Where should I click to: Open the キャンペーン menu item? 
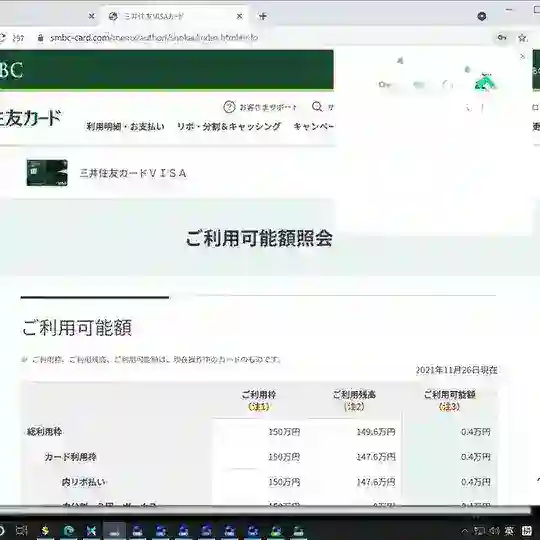tap(313, 126)
